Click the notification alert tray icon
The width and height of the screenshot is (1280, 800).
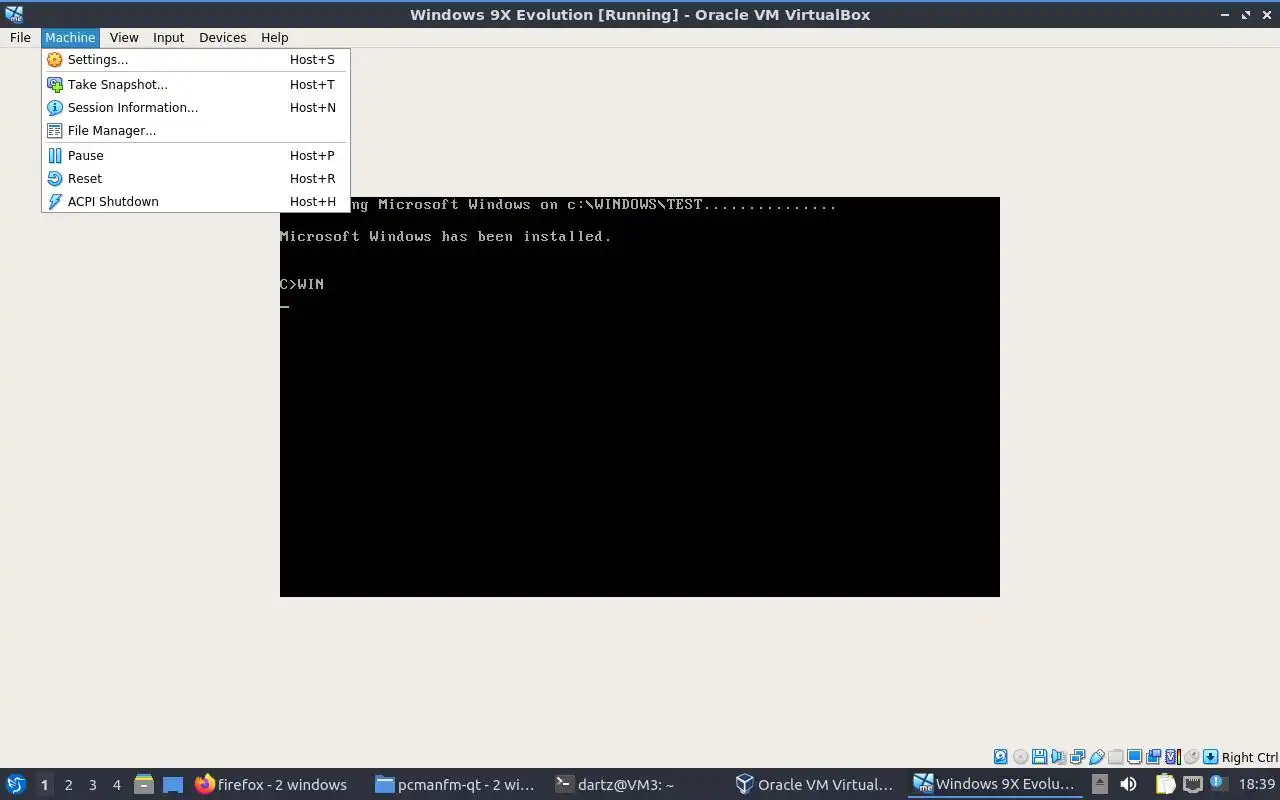[1219, 783]
